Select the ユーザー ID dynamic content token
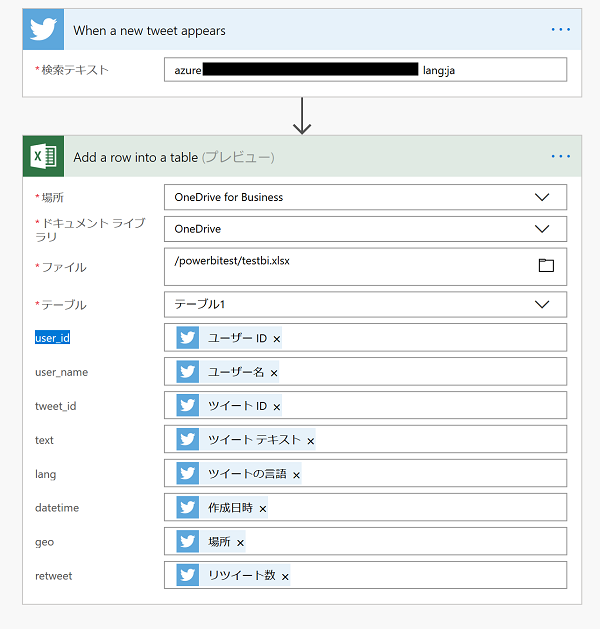This screenshot has width=600, height=629. 229,338
